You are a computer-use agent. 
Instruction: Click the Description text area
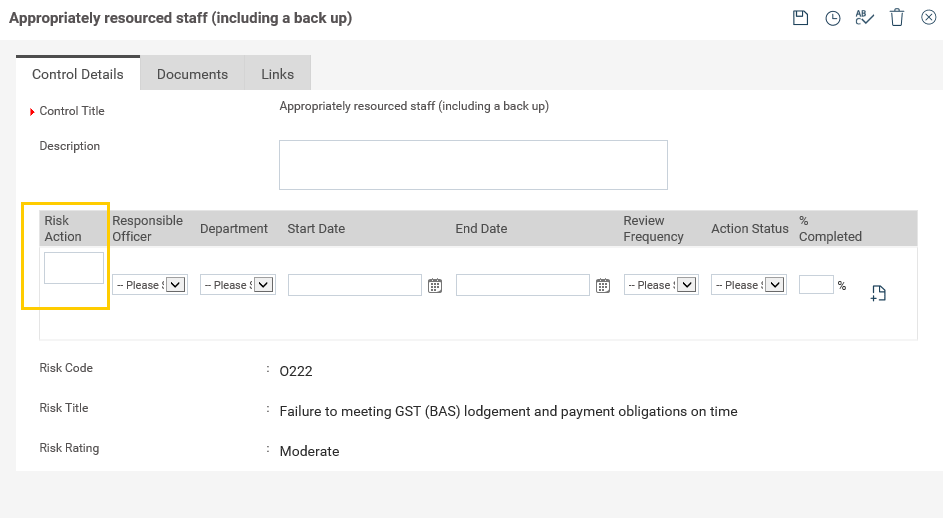tap(473, 164)
